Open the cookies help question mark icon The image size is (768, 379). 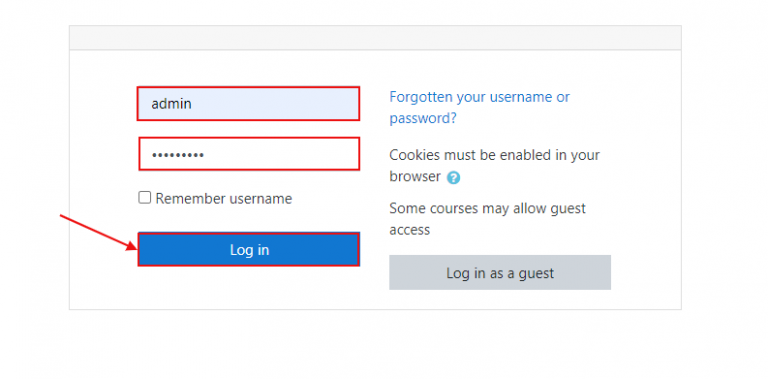pos(453,178)
